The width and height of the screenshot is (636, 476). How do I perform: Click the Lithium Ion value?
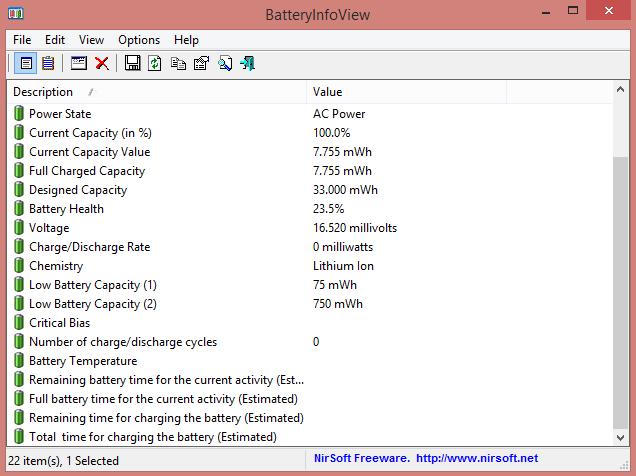pos(343,266)
